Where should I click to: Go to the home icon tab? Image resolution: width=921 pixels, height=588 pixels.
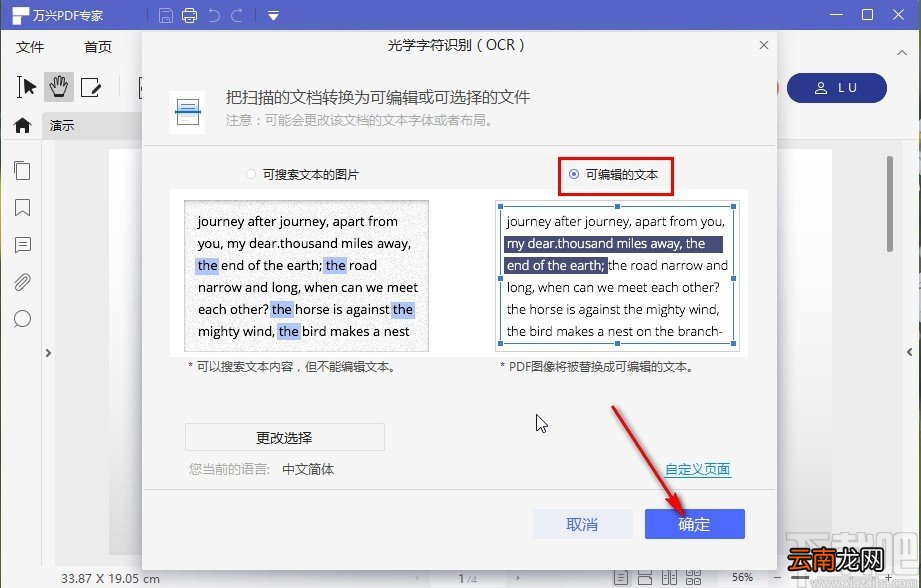point(22,125)
